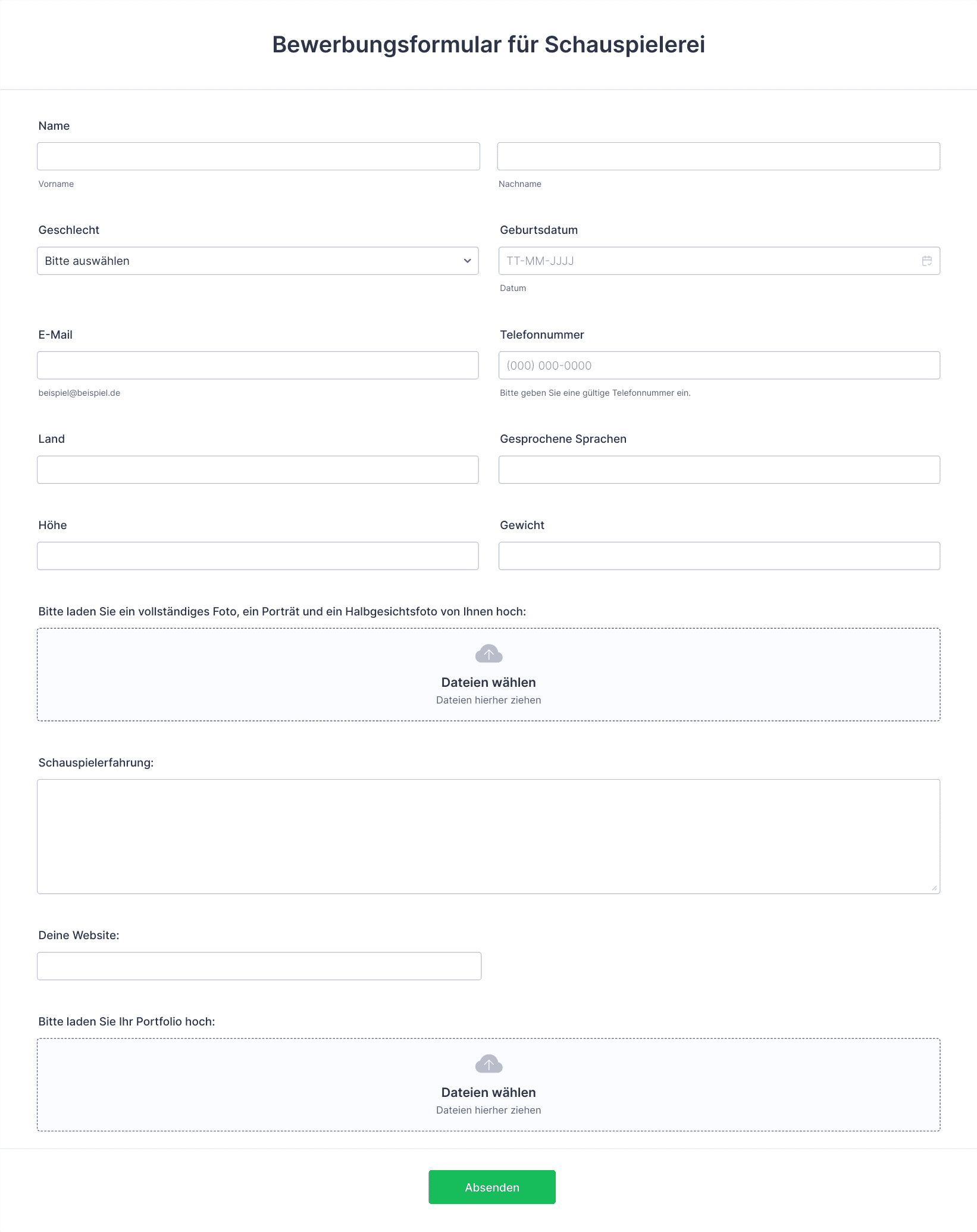This screenshot has height=1232, width=977.
Task: Focus the Gesprochene Sprachen field
Action: coord(719,470)
